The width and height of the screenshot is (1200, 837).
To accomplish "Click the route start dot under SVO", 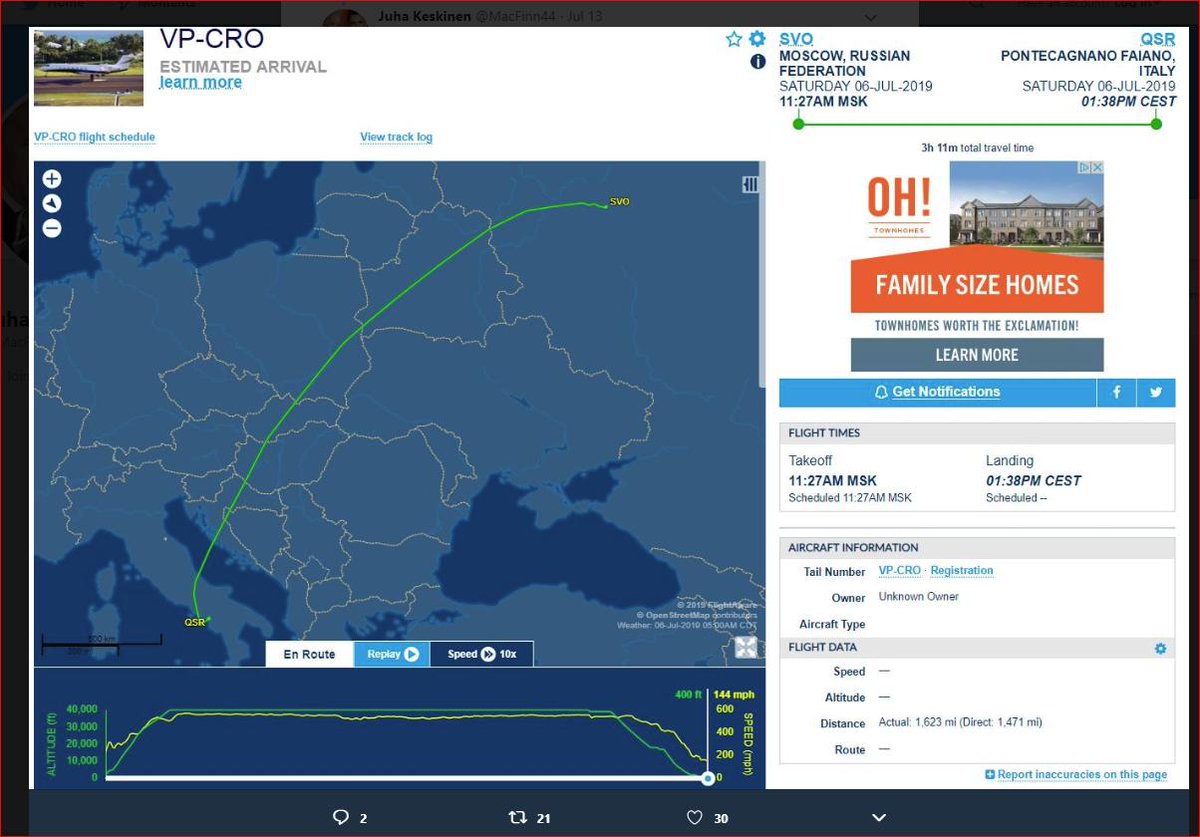I will coord(798,124).
